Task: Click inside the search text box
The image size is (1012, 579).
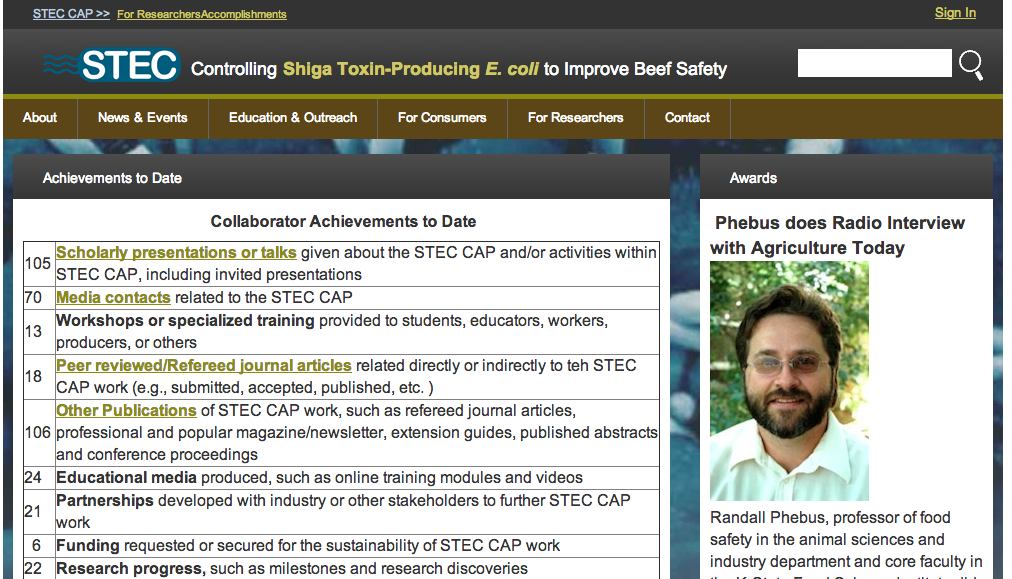Action: (874, 63)
